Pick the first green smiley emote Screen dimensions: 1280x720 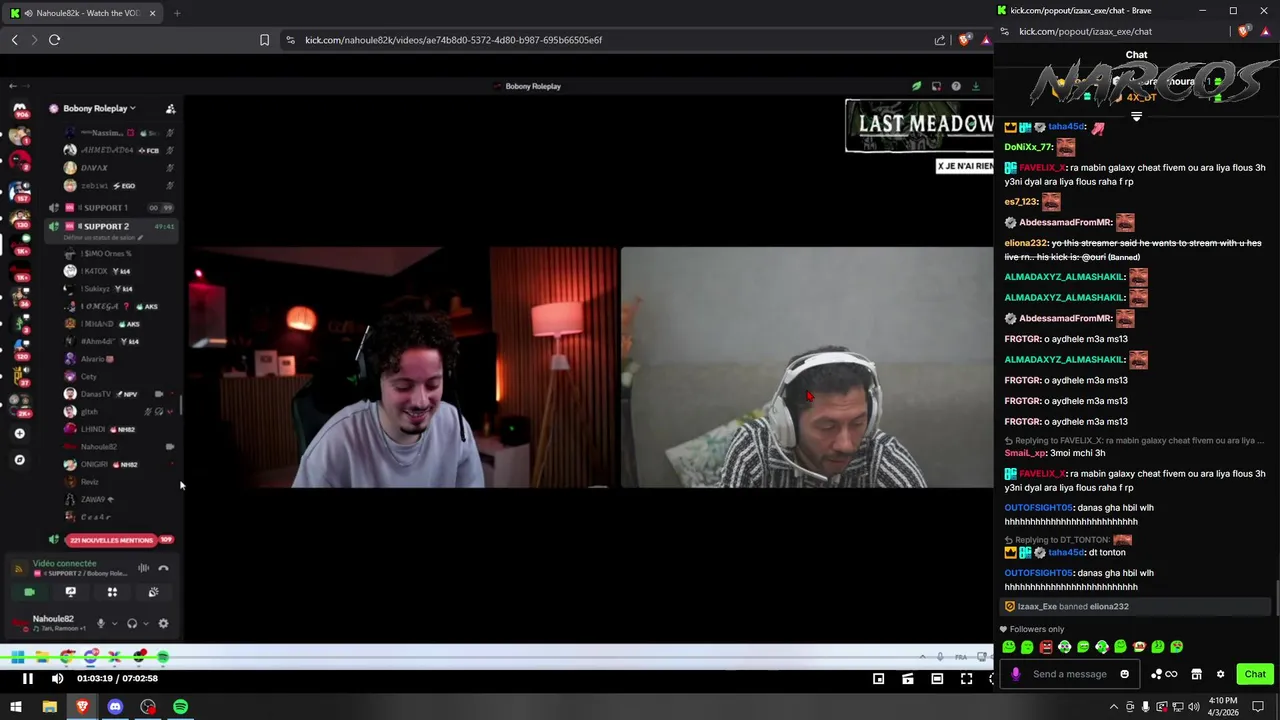(x=1008, y=647)
